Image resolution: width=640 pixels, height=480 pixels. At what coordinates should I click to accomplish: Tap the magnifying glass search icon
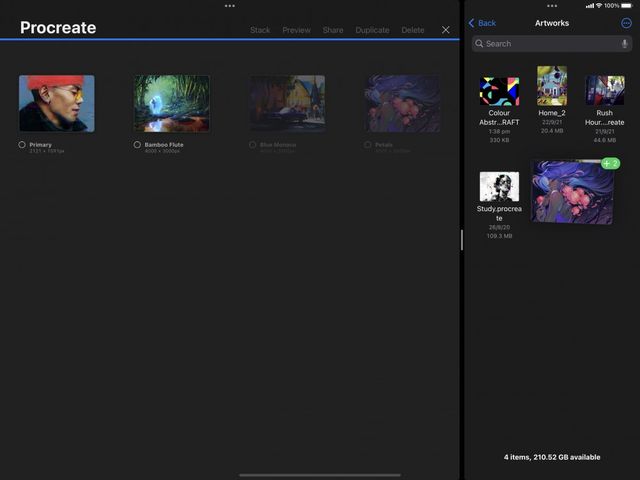(x=479, y=44)
